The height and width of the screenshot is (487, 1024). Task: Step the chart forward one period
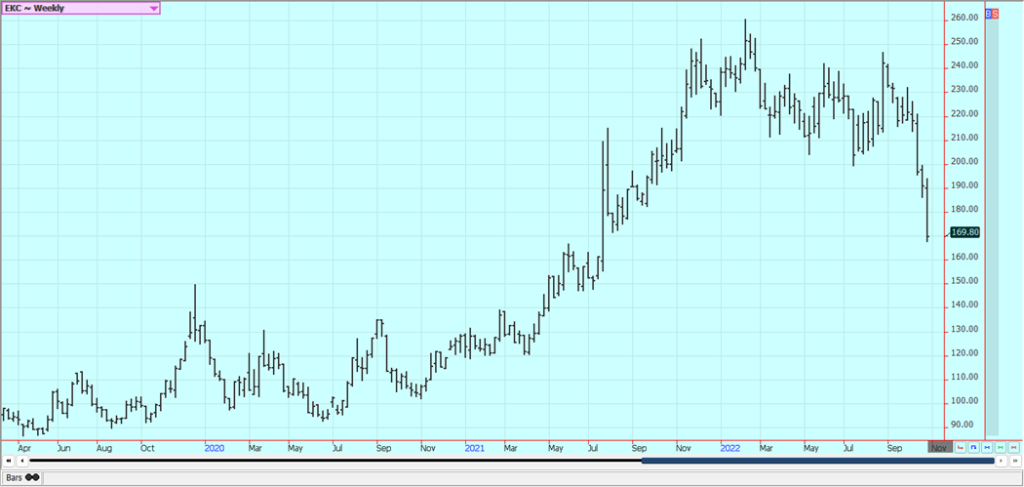(1001, 461)
